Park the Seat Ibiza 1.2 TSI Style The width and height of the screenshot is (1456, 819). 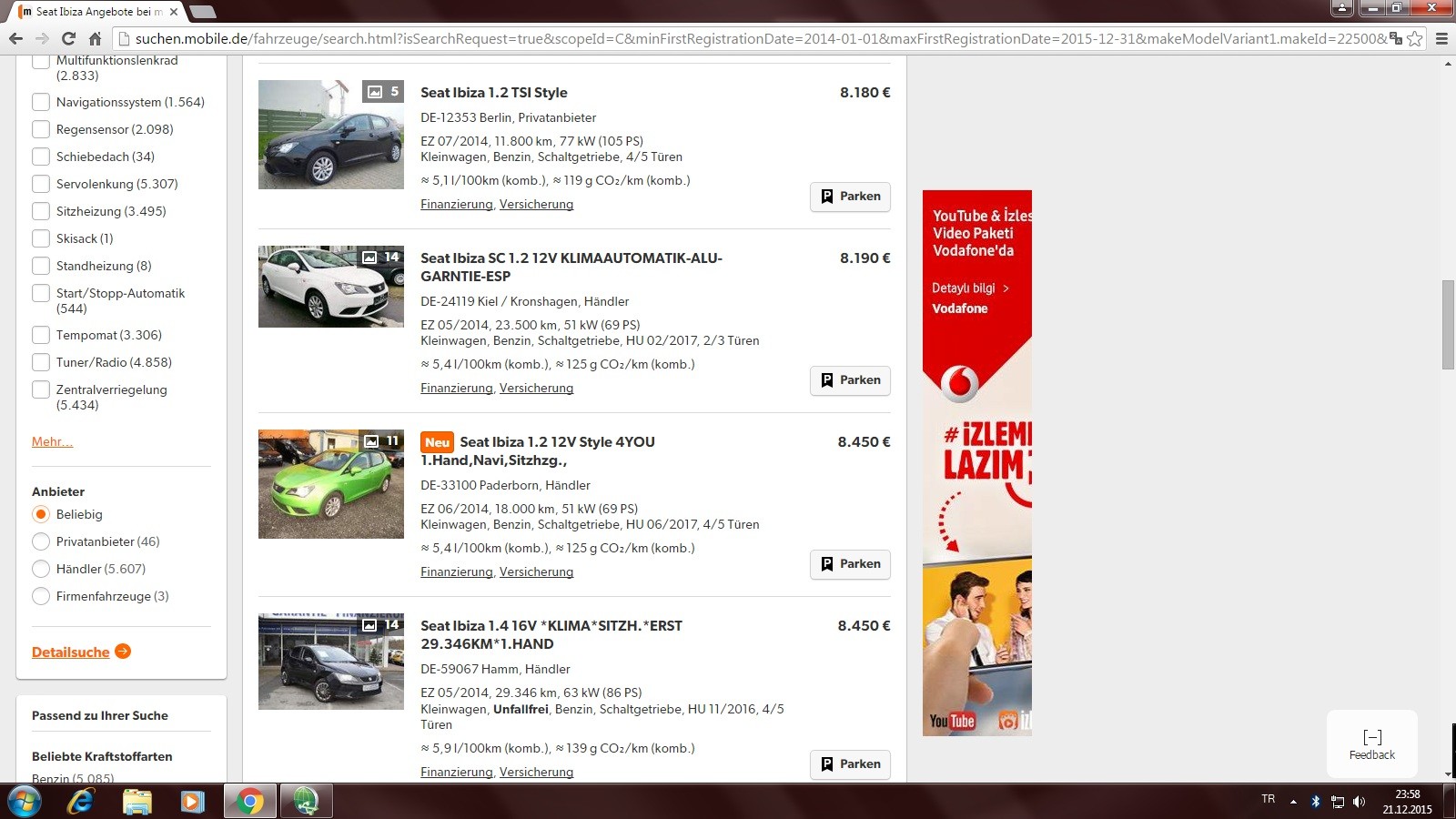click(x=850, y=197)
